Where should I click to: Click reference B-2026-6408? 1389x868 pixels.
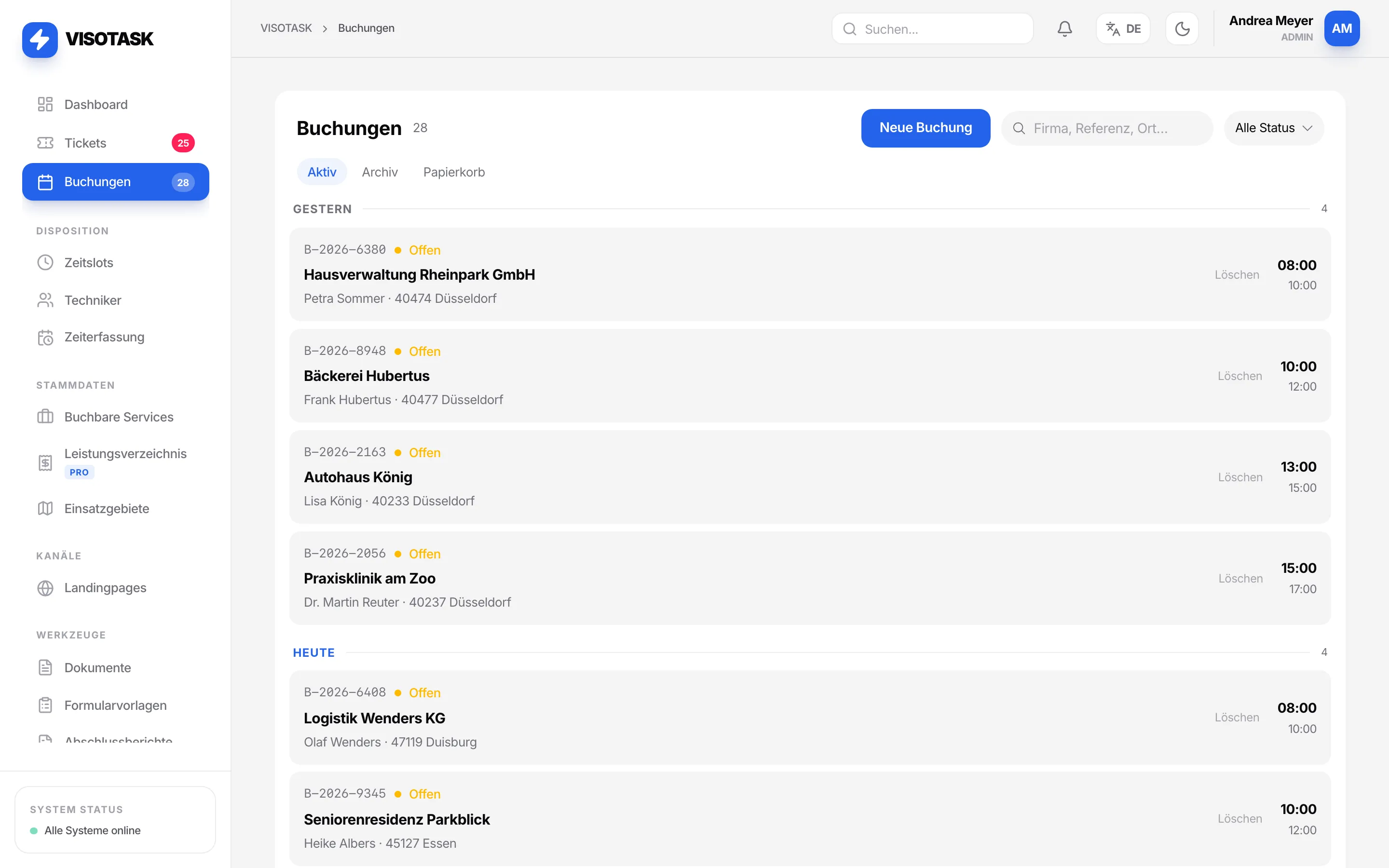point(345,692)
